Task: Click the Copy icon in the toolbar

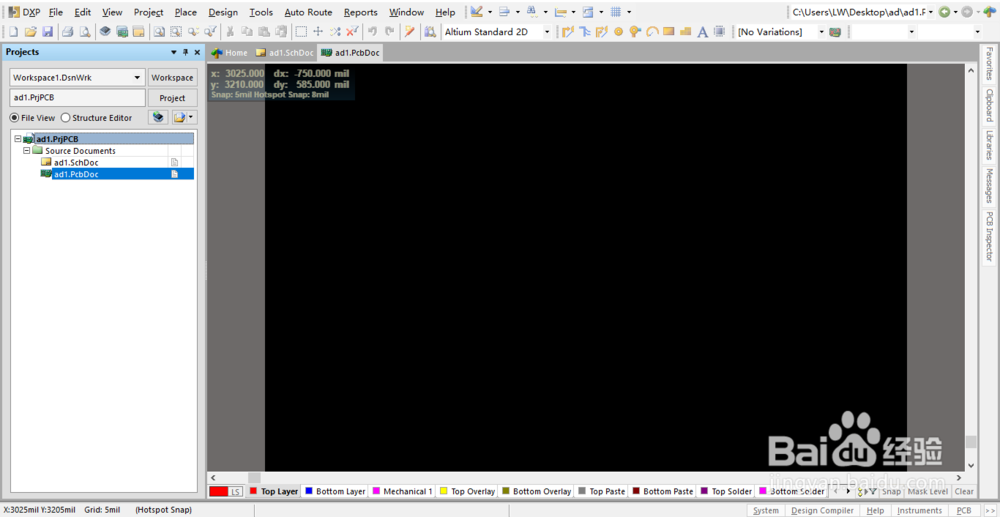Action: click(x=246, y=32)
